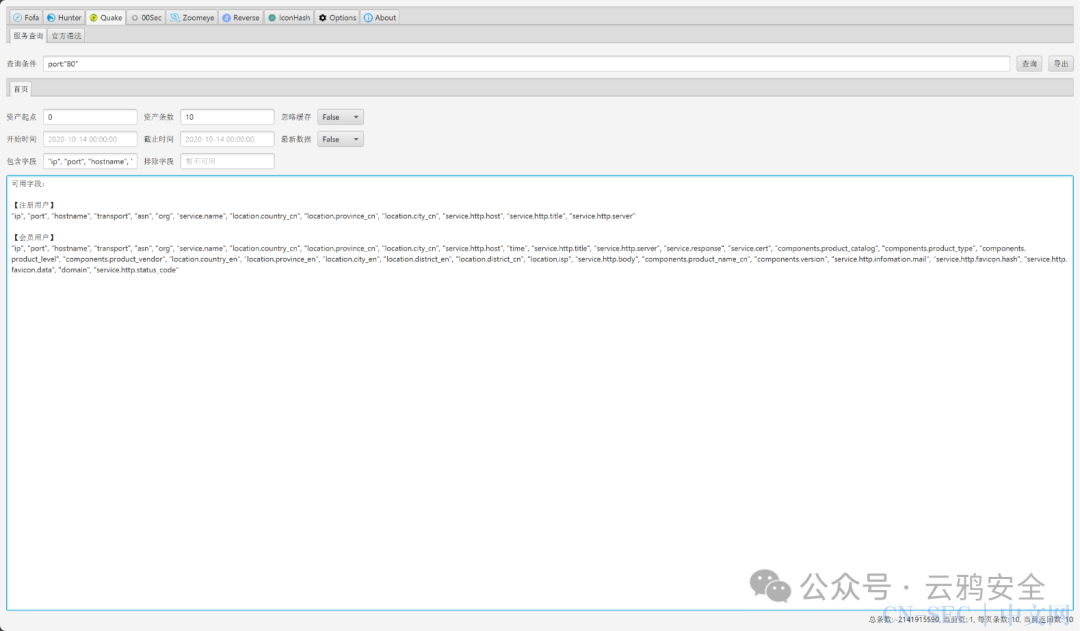Focus the 资产起点 input field
The image size is (1080, 631).
pyautogui.click(x=90, y=117)
